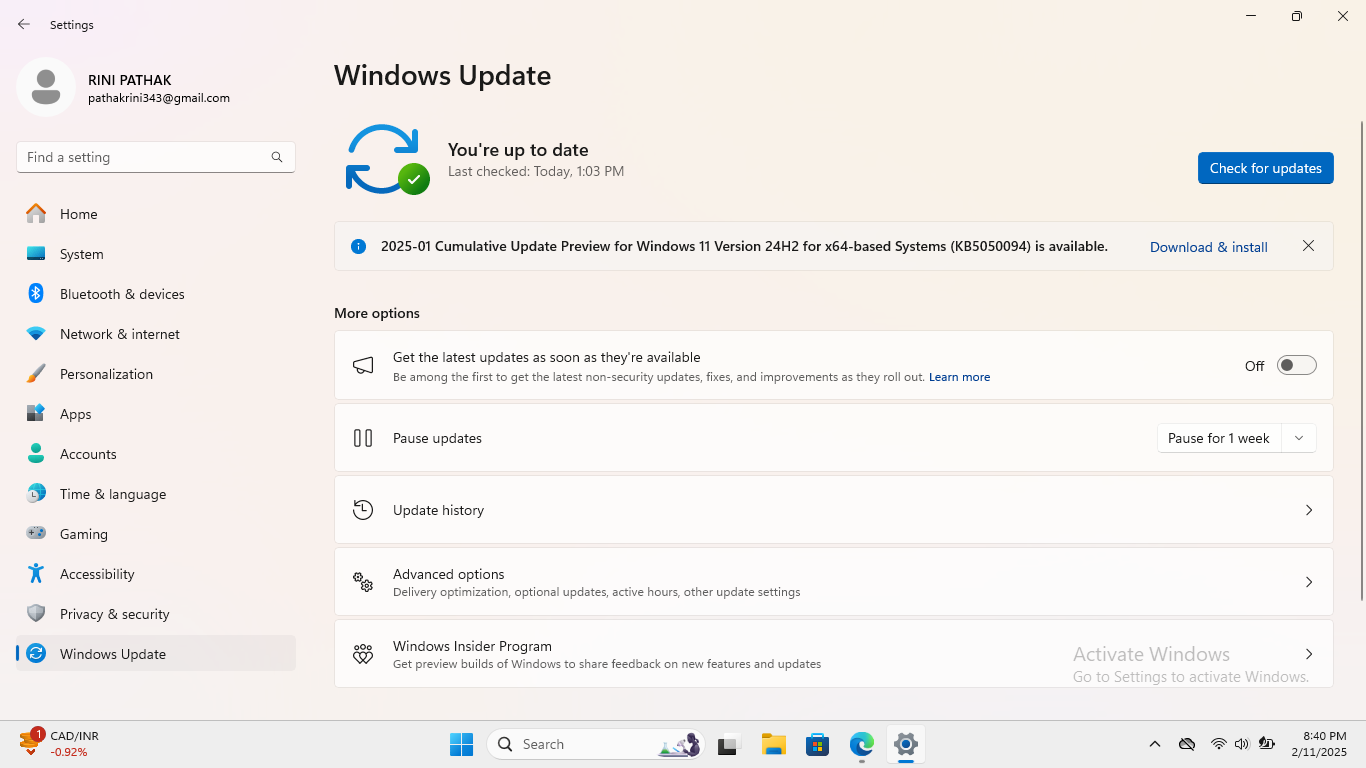This screenshot has width=1366, height=768.
Task: Click Download & install for KB5050094
Action: tap(1209, 247)
